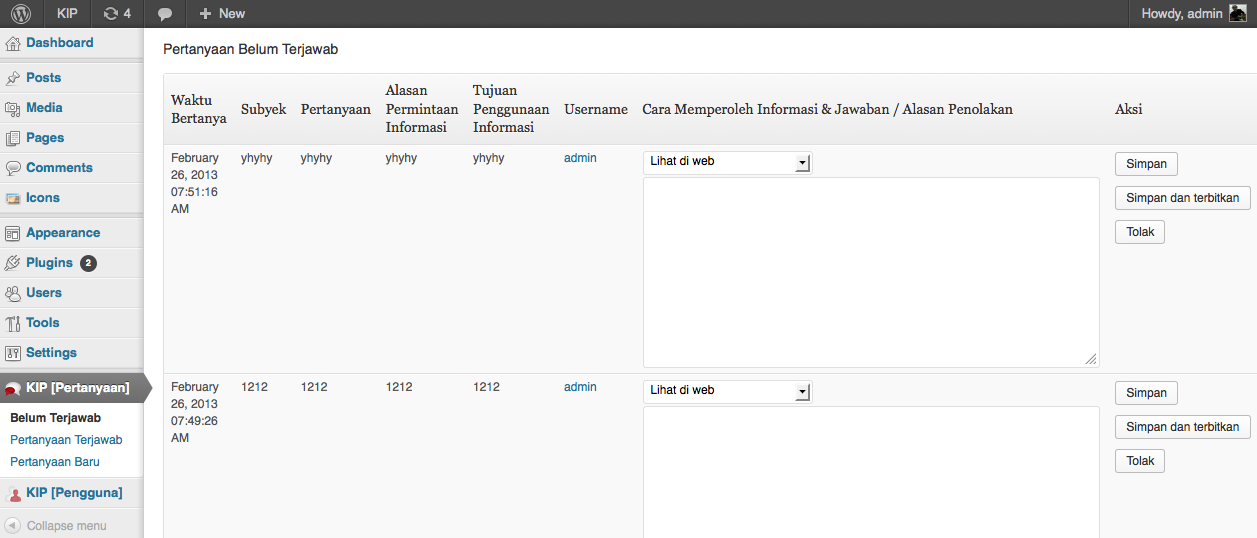This screenshot has width=1257, height=538.
Task: Open the Settings menu
Action: (52, 353)
